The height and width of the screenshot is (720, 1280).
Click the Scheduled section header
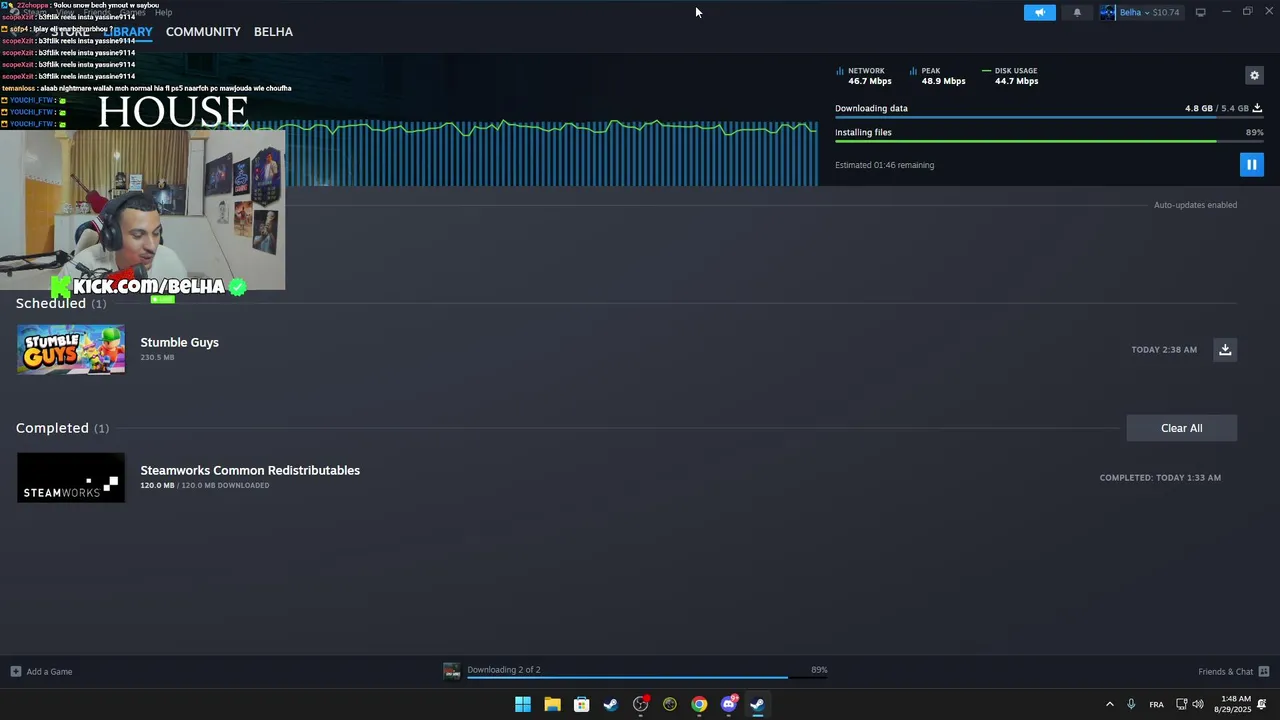(x=61, y=303)
